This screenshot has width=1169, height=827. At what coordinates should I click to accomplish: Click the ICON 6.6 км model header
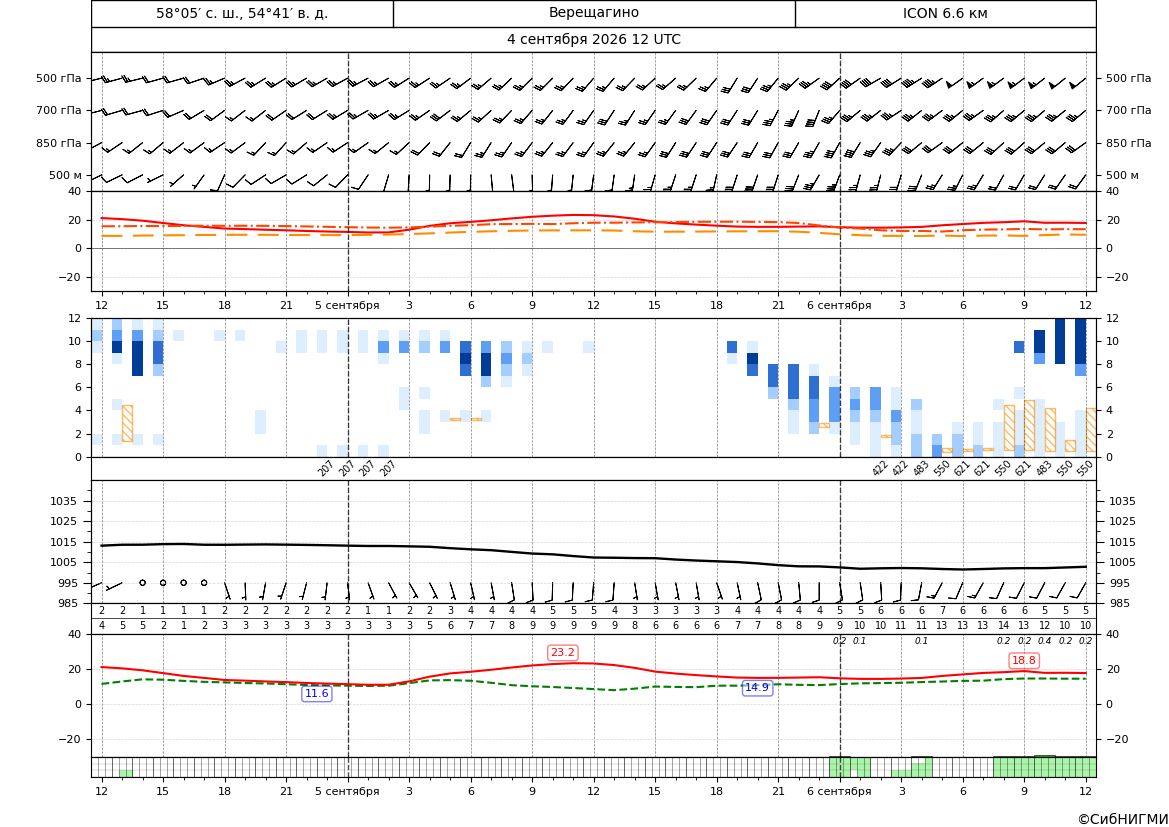[945, 13]
